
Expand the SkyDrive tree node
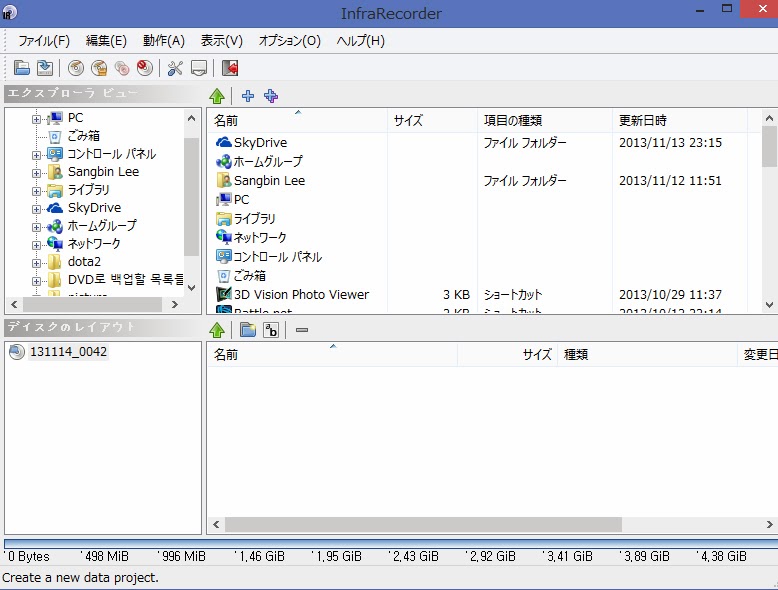pos(36,209)
